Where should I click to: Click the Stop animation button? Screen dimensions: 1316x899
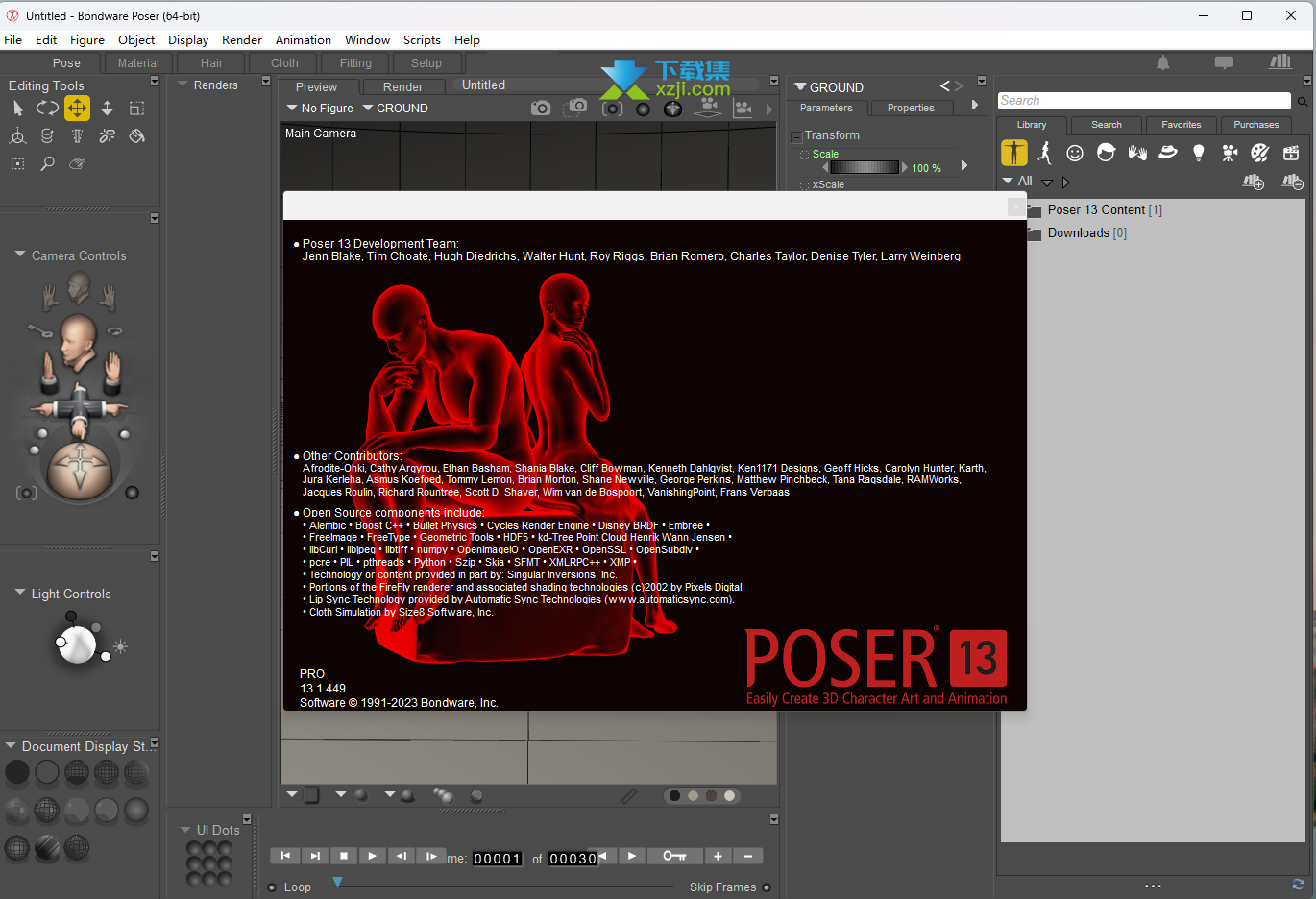tap(344, 856)
